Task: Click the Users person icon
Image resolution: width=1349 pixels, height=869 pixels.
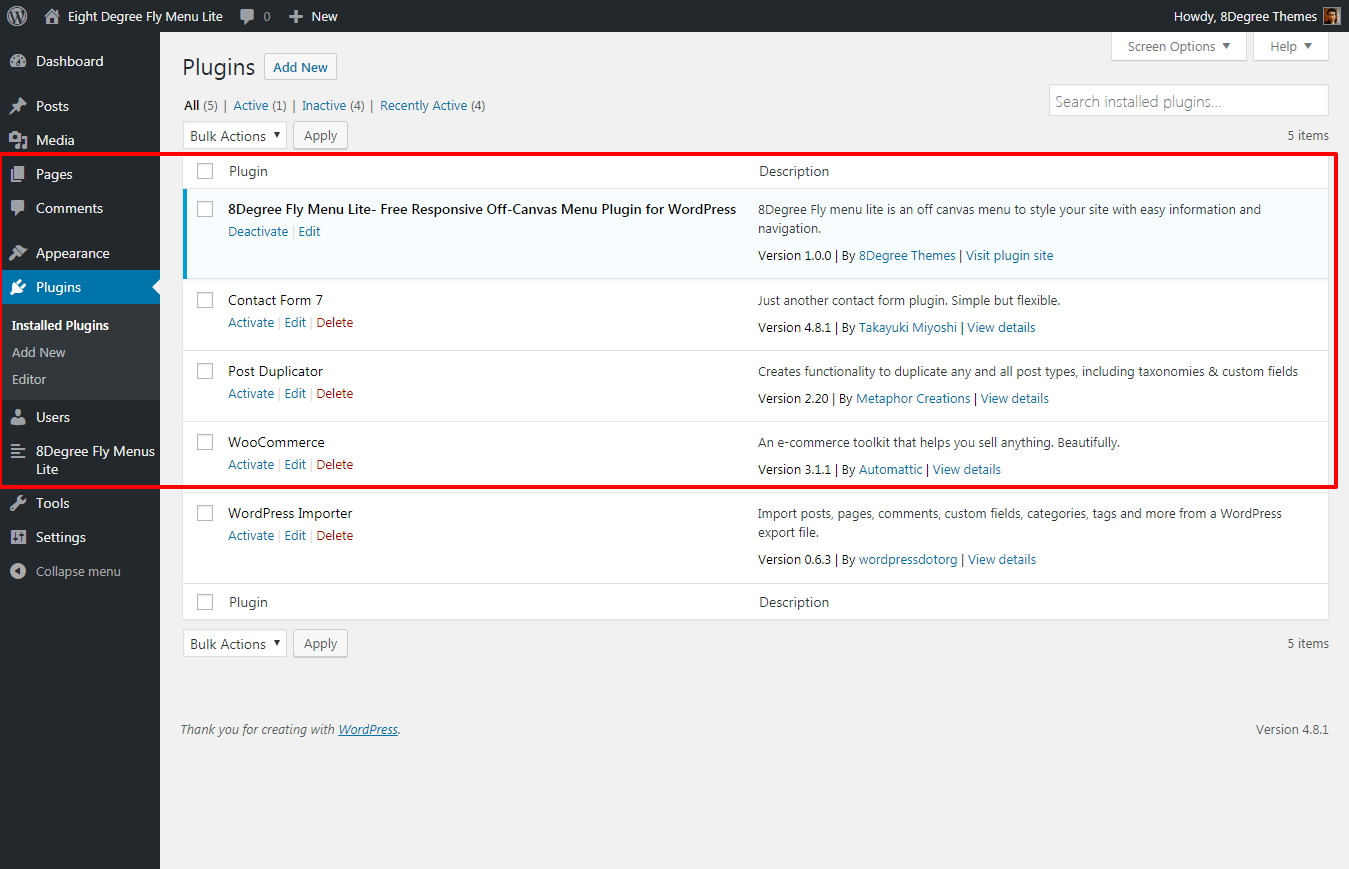Action: [x=18, y=417]
